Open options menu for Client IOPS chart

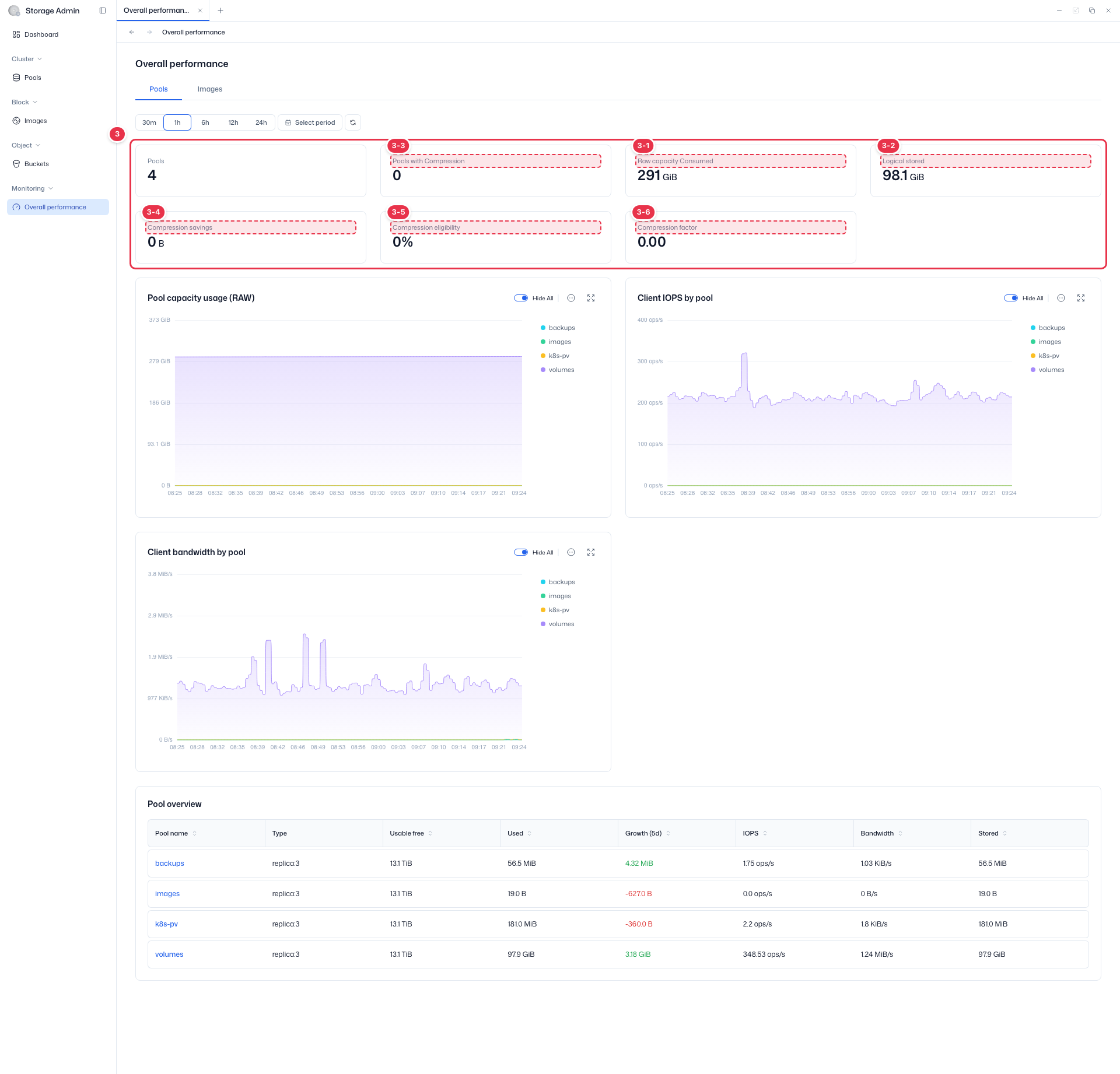tap(1061, 298)
